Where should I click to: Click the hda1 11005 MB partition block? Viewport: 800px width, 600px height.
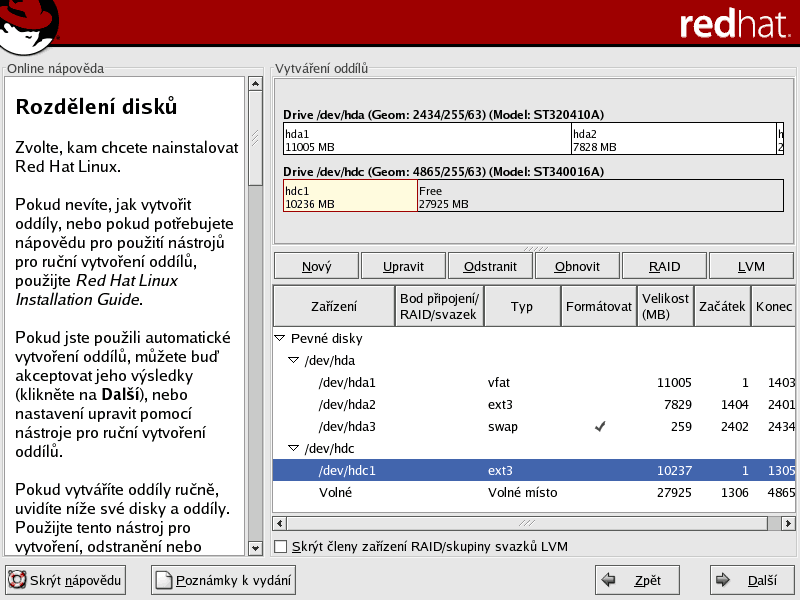(x=427, y=138)
